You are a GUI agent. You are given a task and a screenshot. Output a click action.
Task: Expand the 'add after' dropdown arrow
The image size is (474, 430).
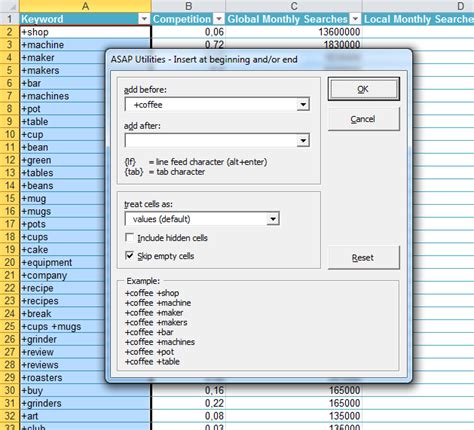click(x=303, y=141)
